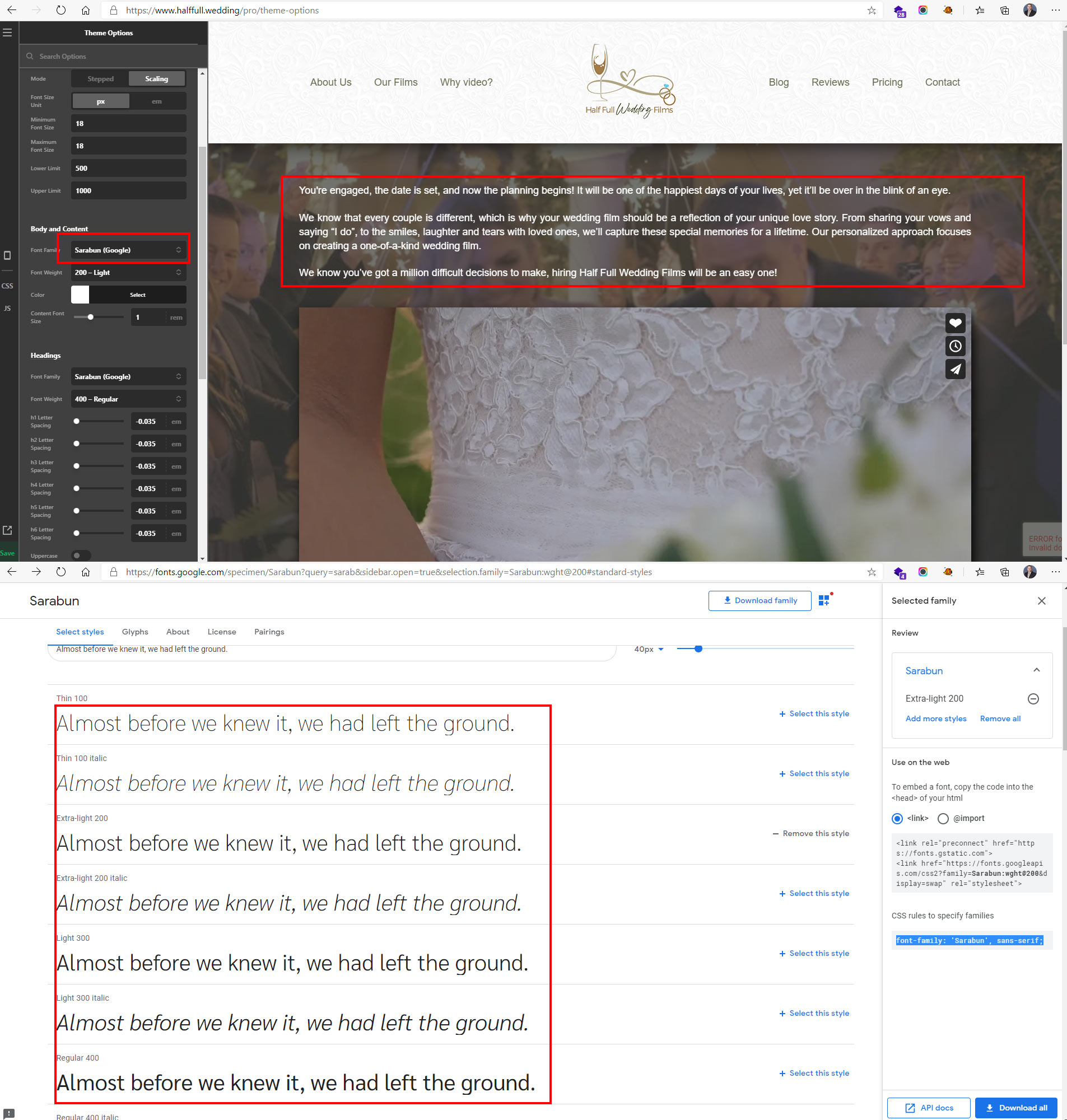Viewport: 1067px width, 1120px height.
Task: Open the License tab
Action: point(222,632)
